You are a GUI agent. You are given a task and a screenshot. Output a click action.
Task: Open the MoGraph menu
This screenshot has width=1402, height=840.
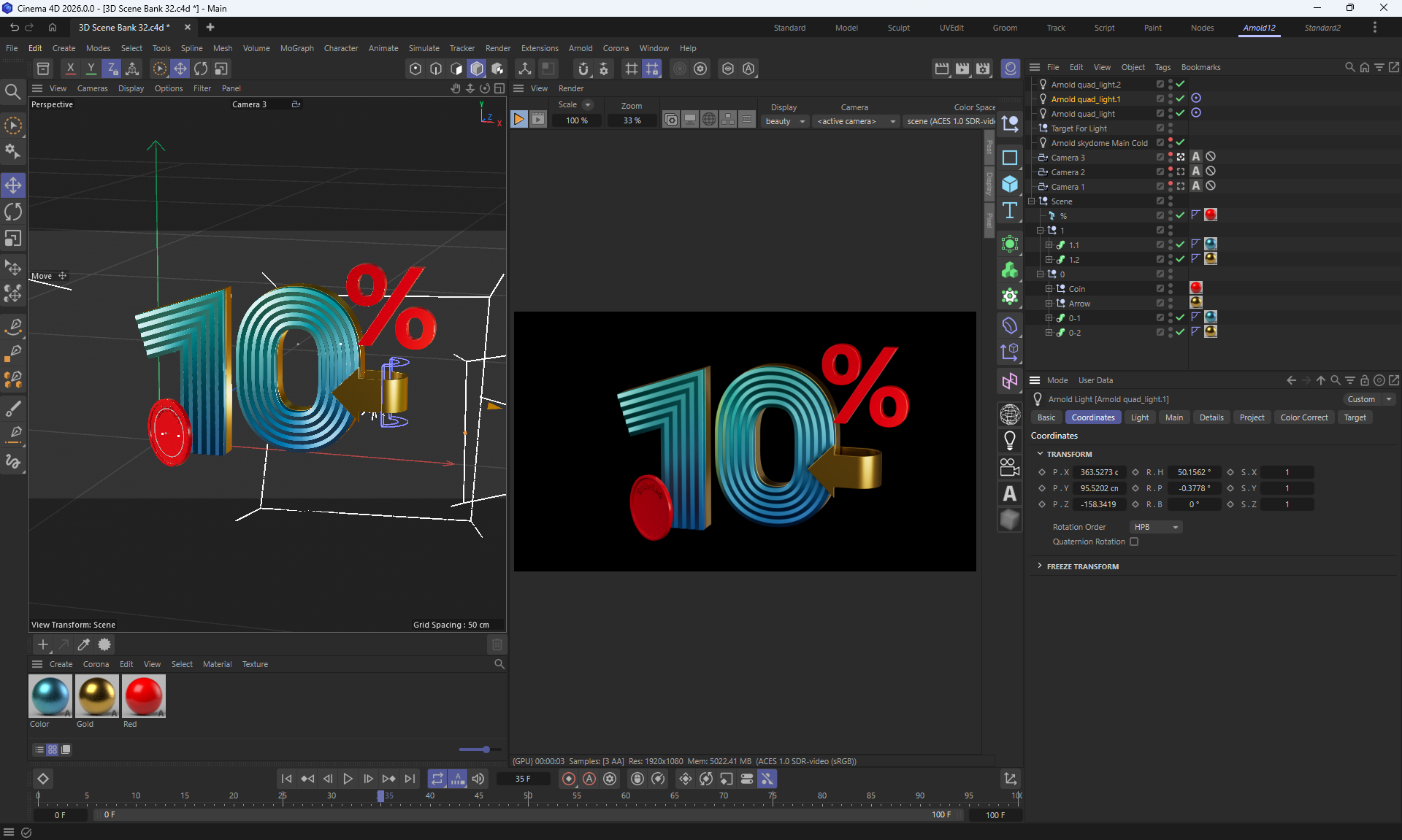296,48
